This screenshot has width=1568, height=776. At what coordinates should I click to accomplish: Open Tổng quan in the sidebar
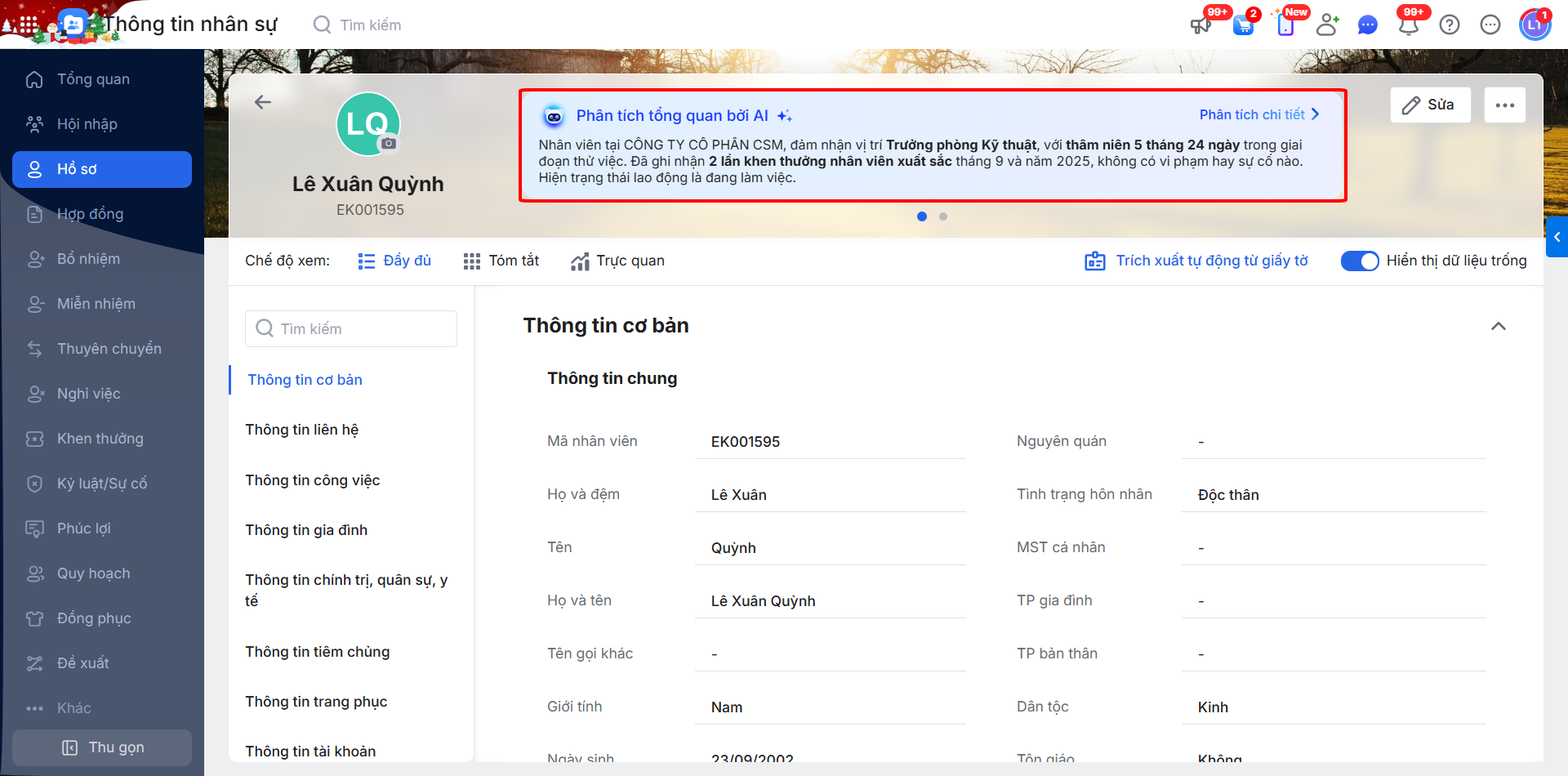pos(102,79)
